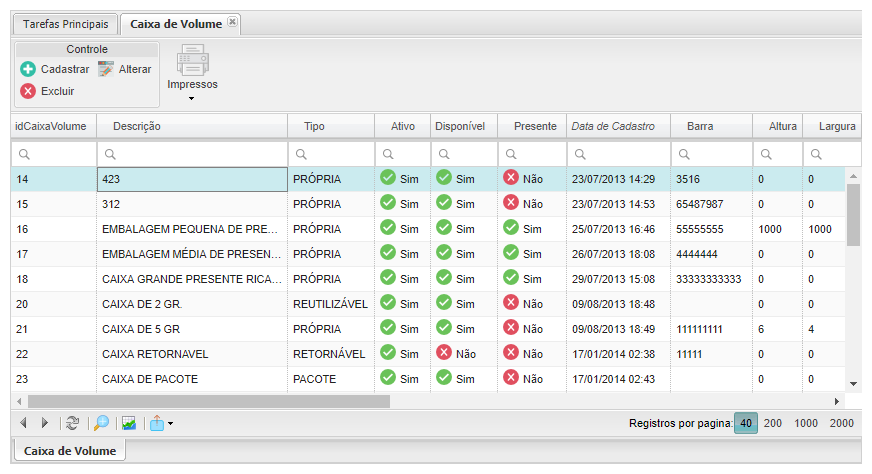Click the Ativo filter field
The width and height of the screenshot is (872, 474).
[403, 154]
